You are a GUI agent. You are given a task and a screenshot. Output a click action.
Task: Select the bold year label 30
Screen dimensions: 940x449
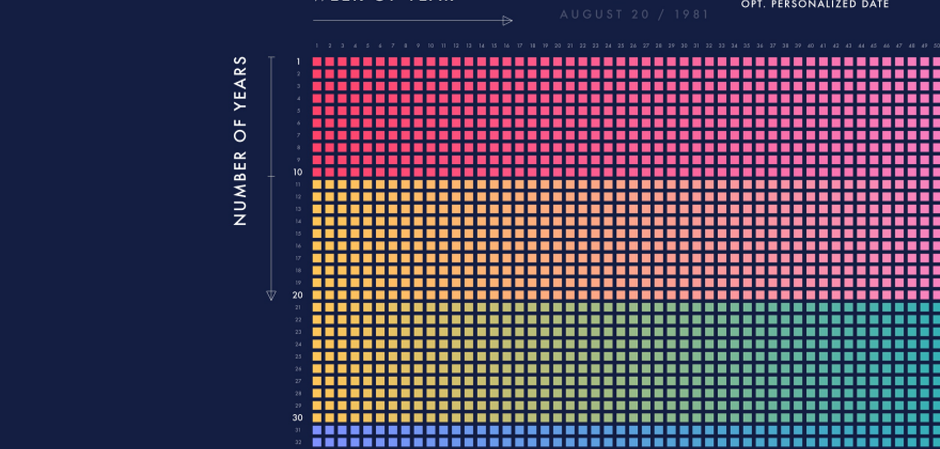[298, 418]
